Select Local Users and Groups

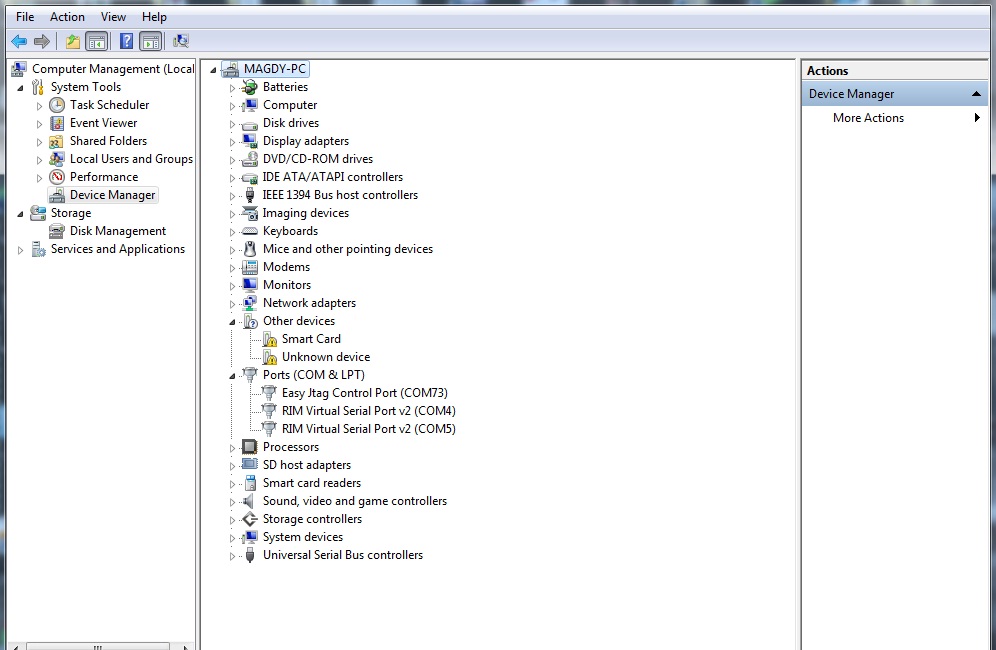tap(131, 159)
